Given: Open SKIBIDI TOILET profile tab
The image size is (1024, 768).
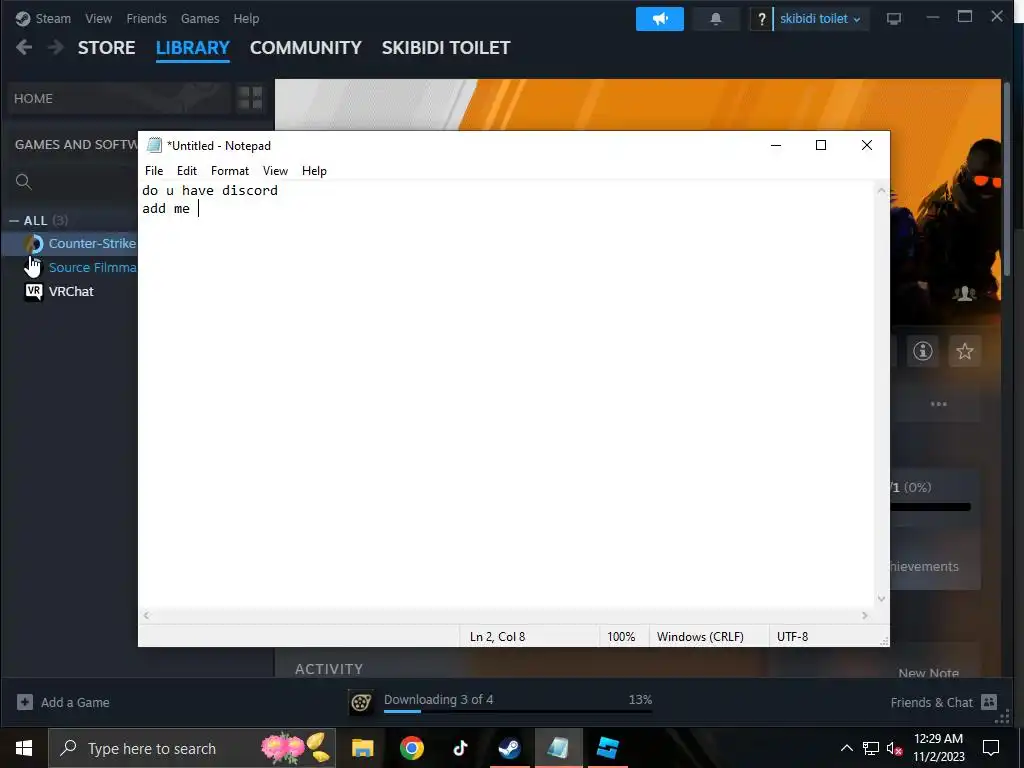Looking at the screenshot, I should [x=446, y=48].
